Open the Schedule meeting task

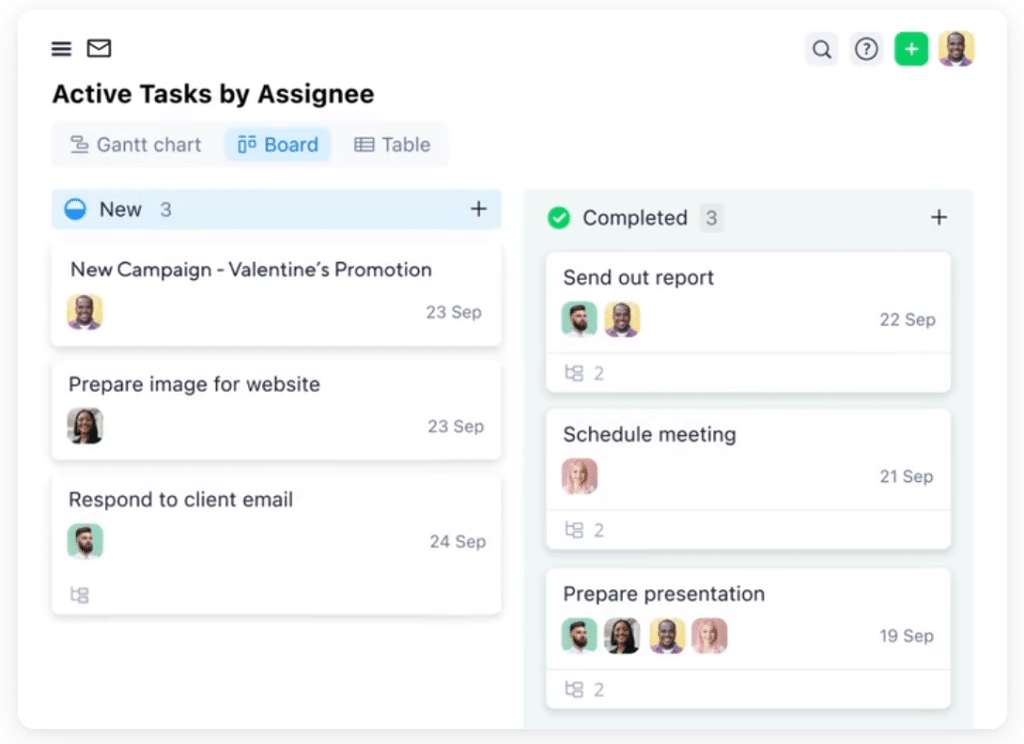(x=748, y=479)
